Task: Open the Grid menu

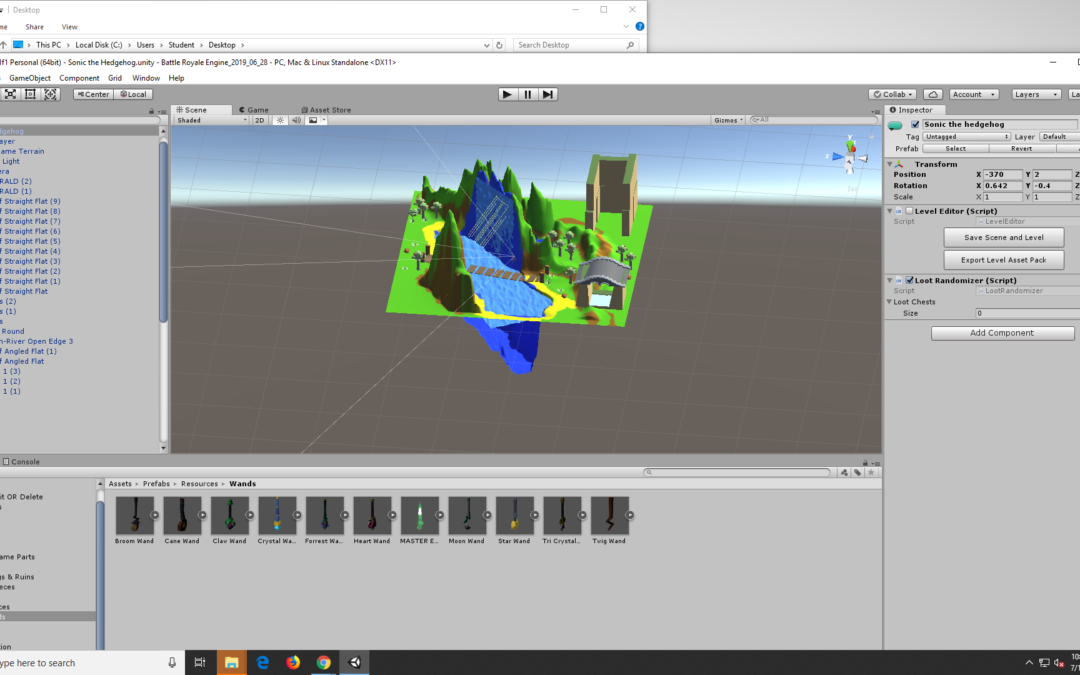Action: coord(115,78)
